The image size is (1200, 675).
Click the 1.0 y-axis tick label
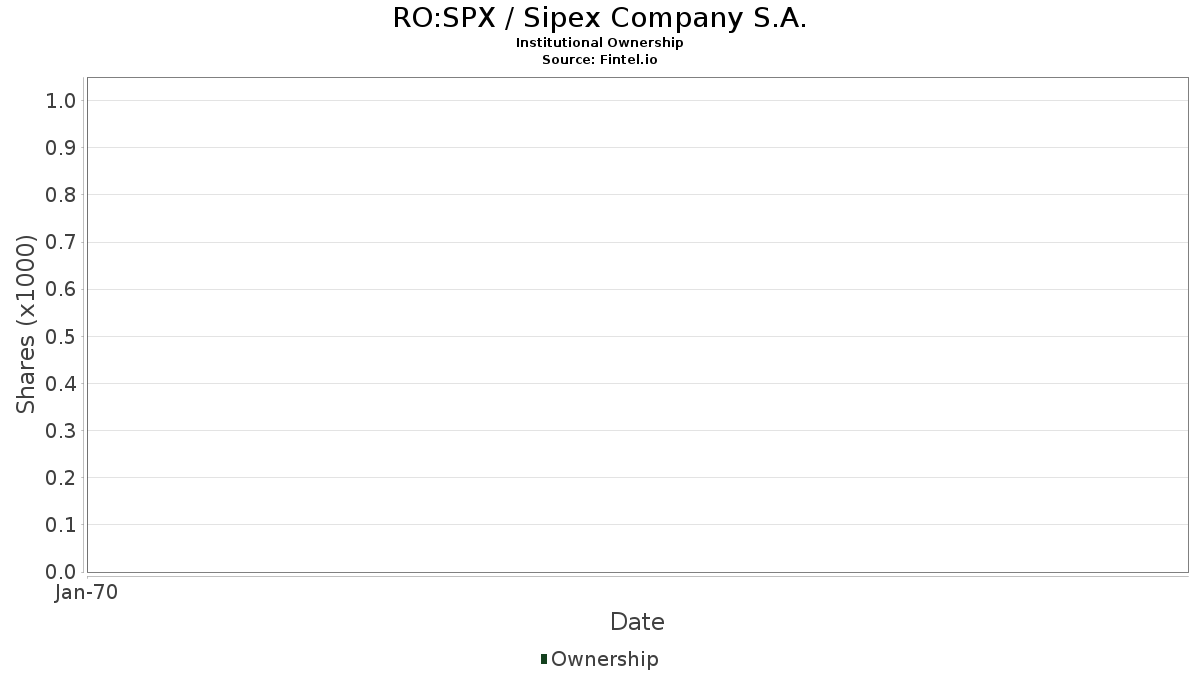coord(60,100)
